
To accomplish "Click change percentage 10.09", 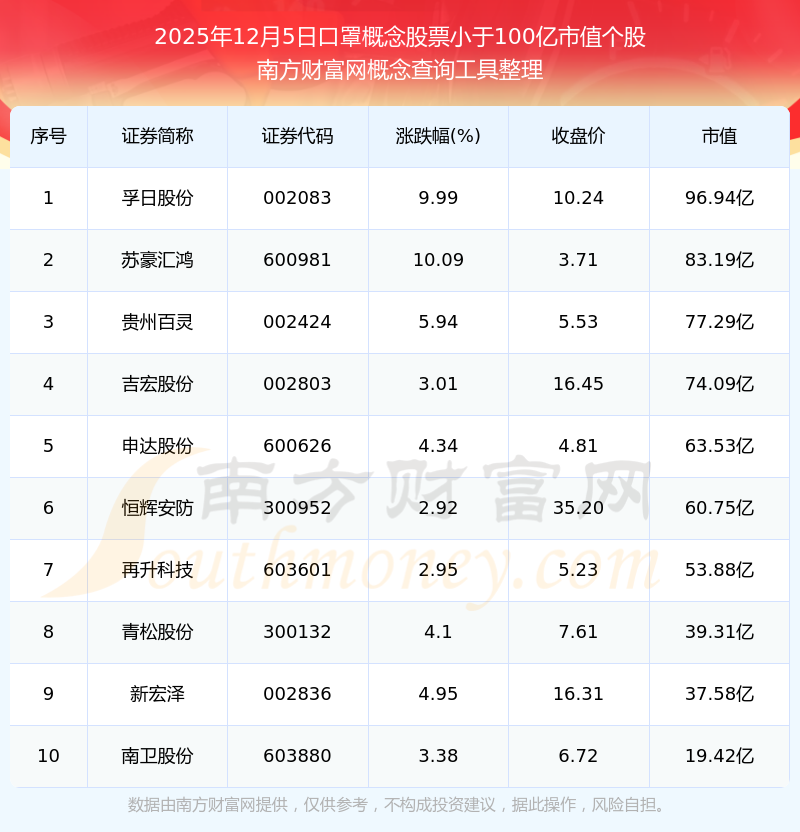I will 438,260.
